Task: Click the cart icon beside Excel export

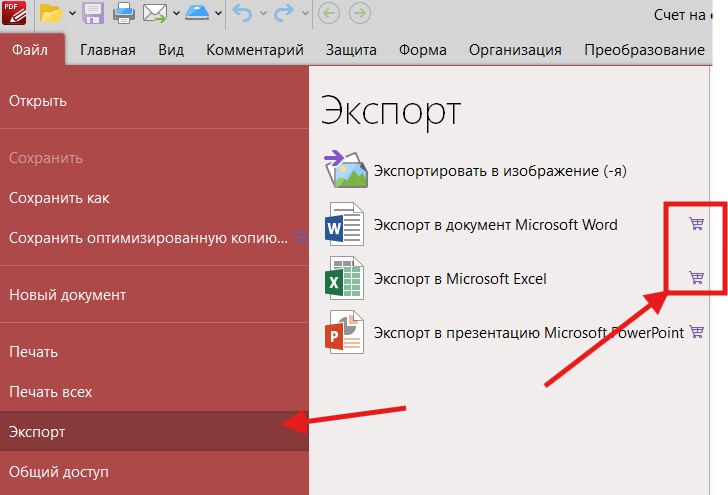Action: tap(697, 277)
